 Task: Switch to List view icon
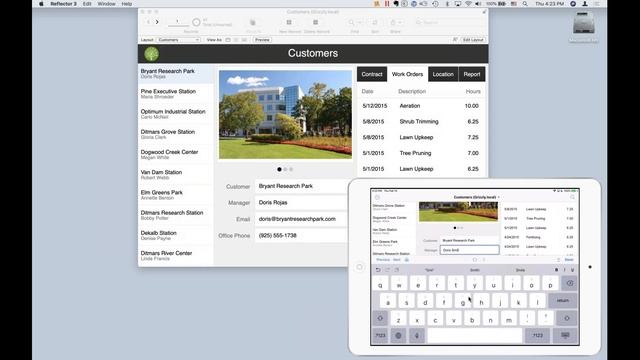(236, 40)
